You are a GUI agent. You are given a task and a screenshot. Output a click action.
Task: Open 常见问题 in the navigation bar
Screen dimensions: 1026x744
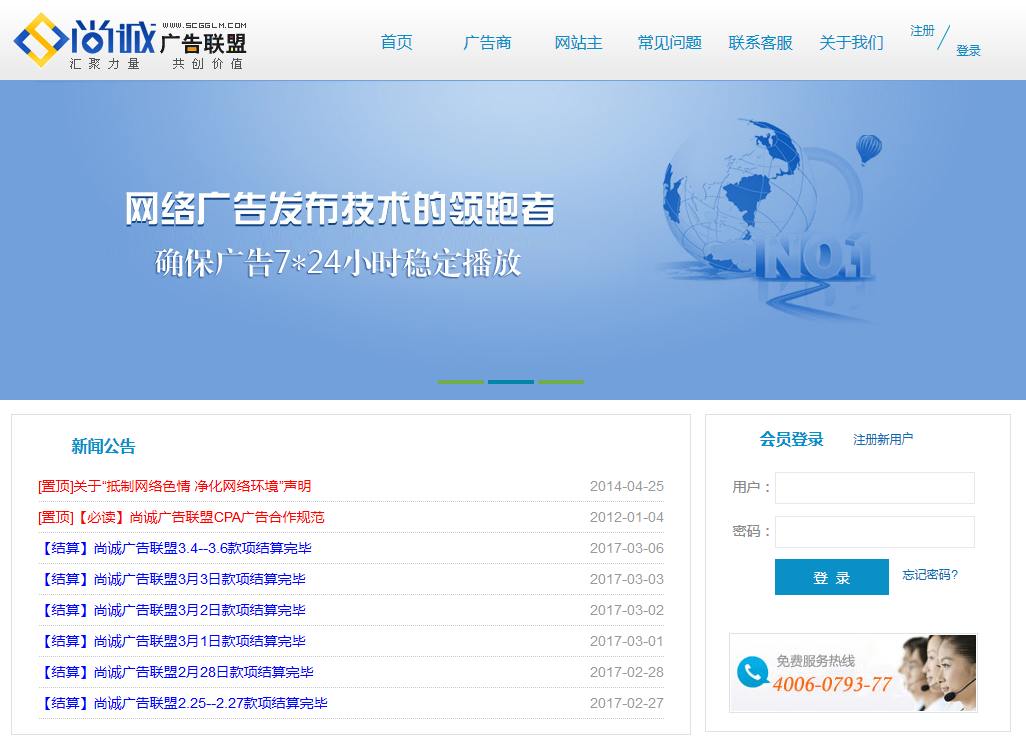tap(669, 42)
